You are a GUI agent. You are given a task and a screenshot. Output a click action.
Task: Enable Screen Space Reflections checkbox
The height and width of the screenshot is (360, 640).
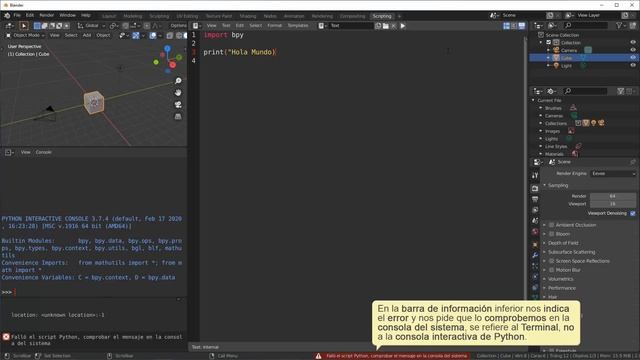[551, 261]
